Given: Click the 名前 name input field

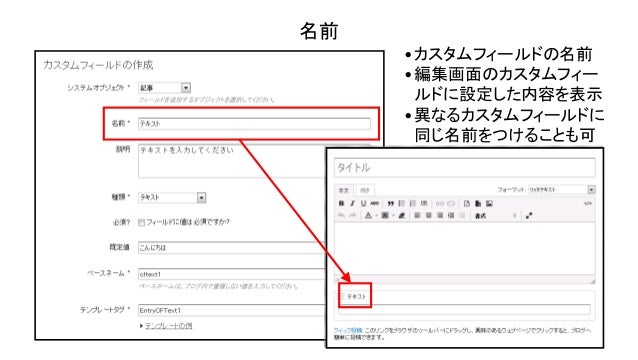Looking at the screenshot, I should [254, 124].
